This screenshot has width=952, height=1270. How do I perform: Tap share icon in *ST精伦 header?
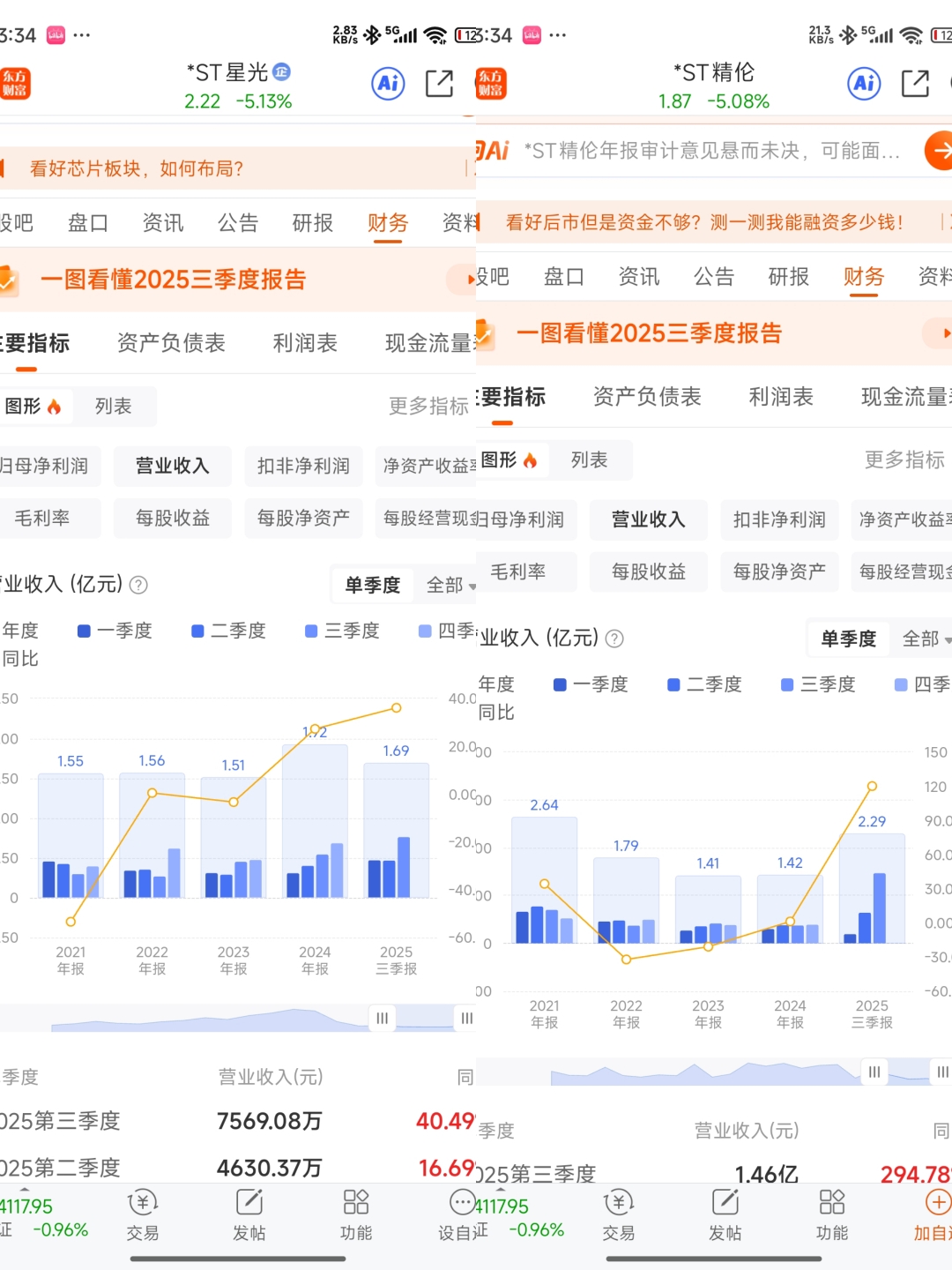[x=915, y=84]
